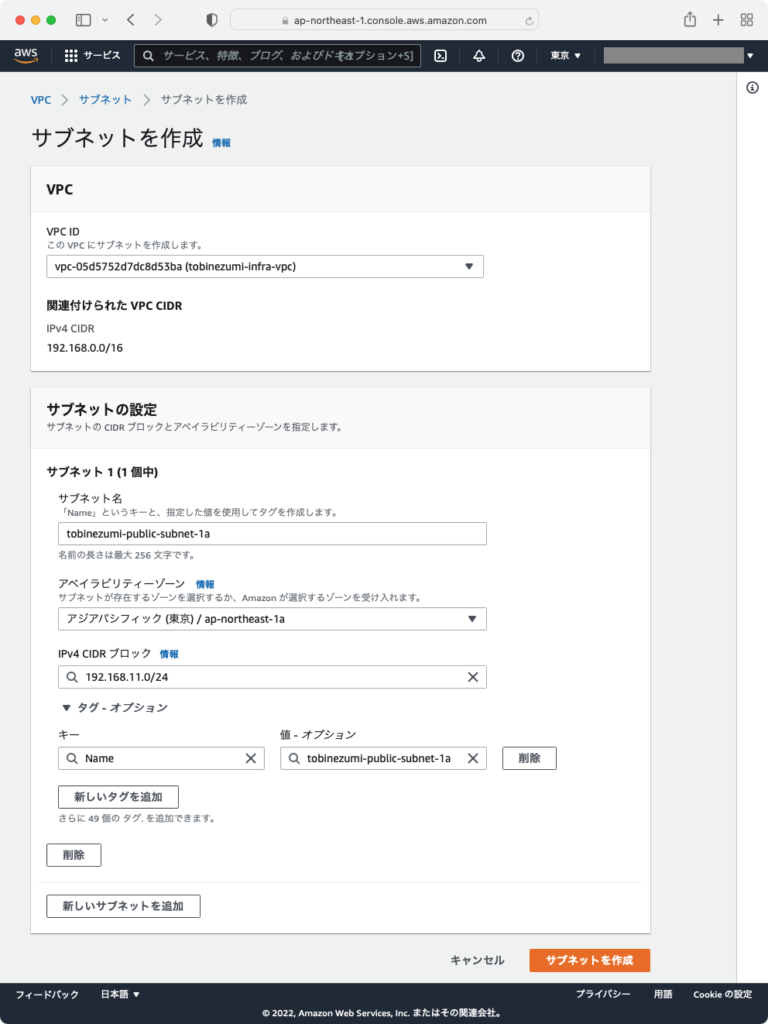Click 情報 link beside IPv4 CIDR block
This screenshot has height=1024, width=768.
[169, 654]
